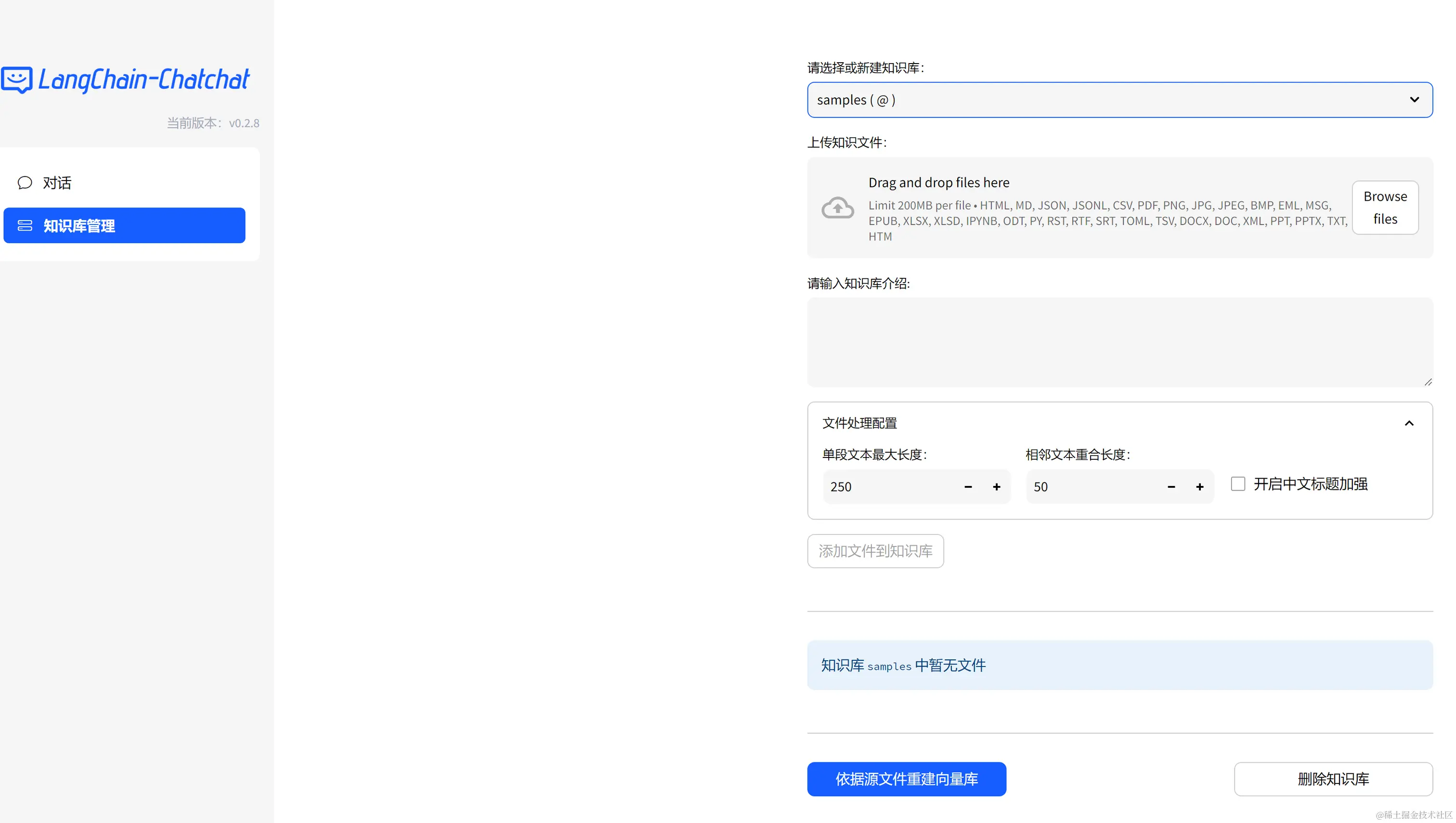Click the chat bubble icon next to 对话
This screenshot has height=823, width=1456.
point(25,183)
